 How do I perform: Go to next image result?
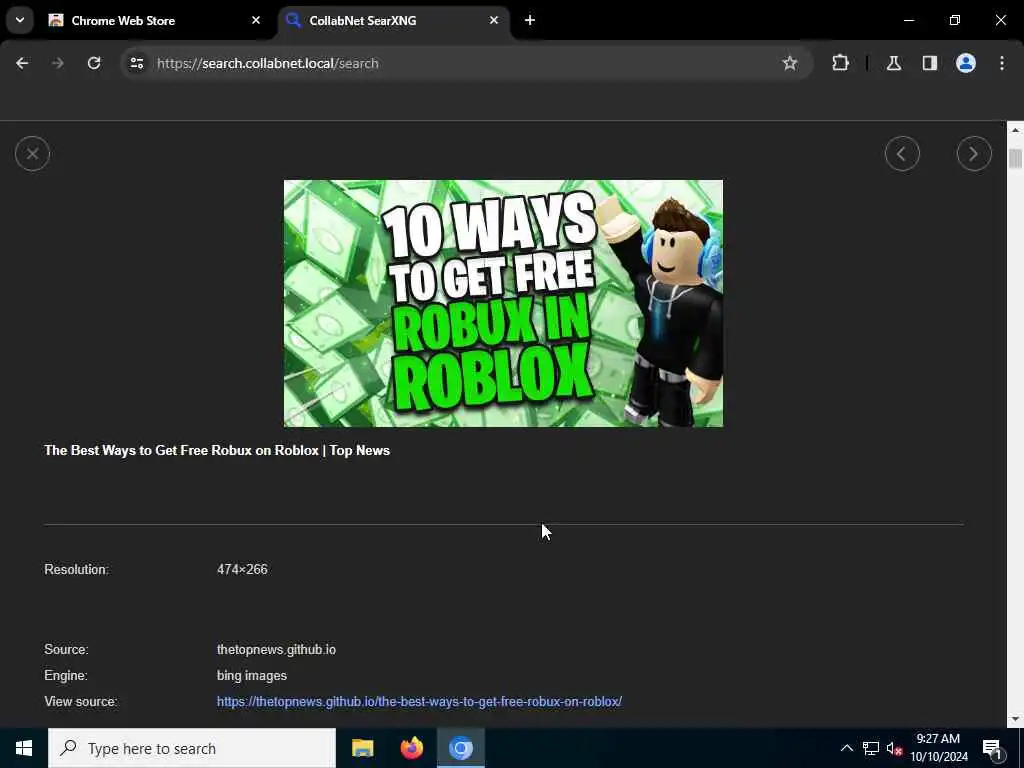tap(974, 154)
